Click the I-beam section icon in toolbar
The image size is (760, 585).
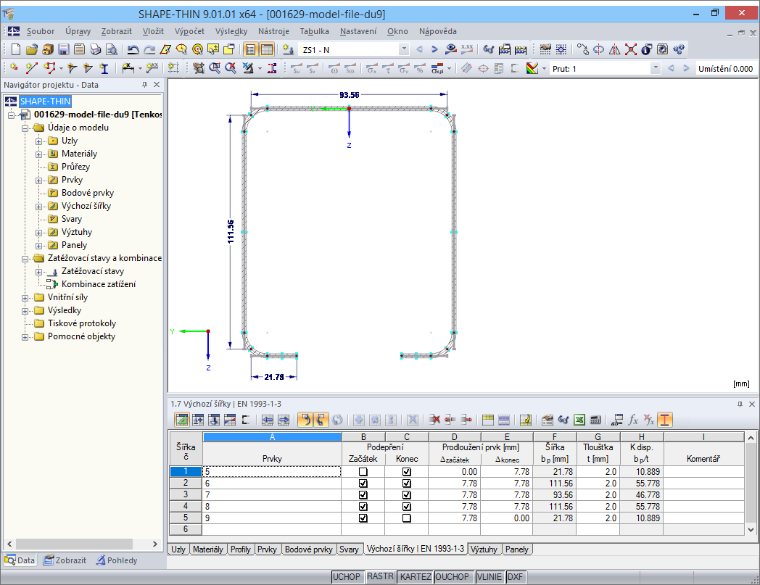(104, 68)
